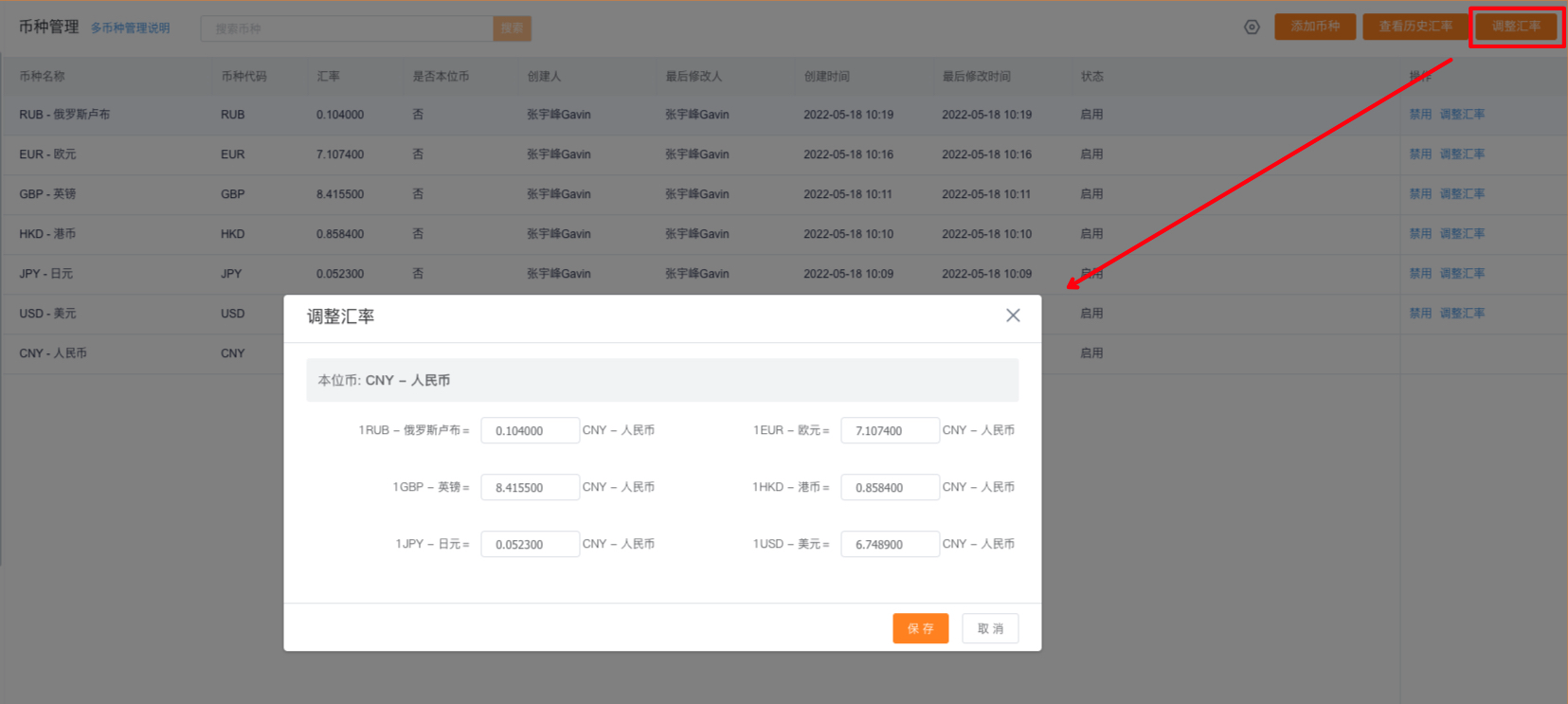
Task: Click 保存 to save exchange rates
Action: (x=920, y=628)
